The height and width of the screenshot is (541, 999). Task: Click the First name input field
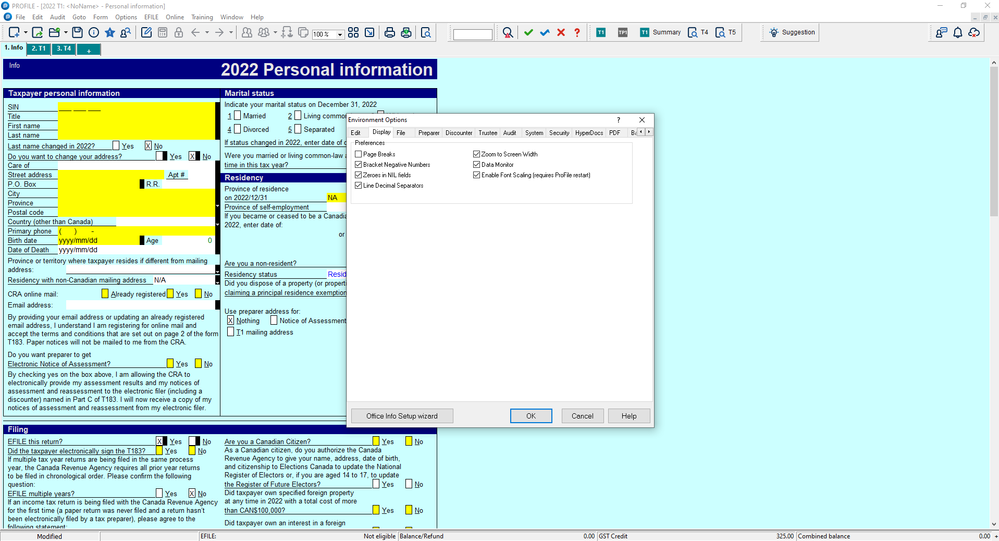[x=136, y=126]
